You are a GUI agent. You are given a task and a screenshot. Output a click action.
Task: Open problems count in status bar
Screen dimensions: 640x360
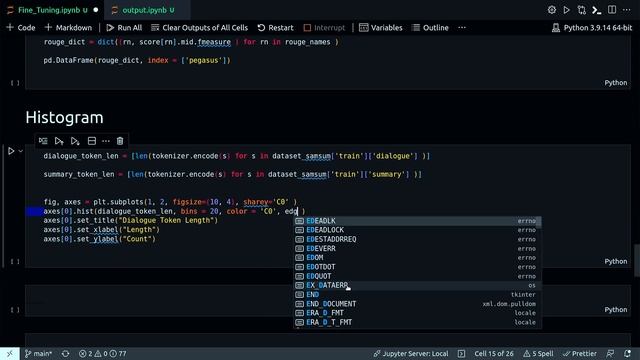point(102,353)
